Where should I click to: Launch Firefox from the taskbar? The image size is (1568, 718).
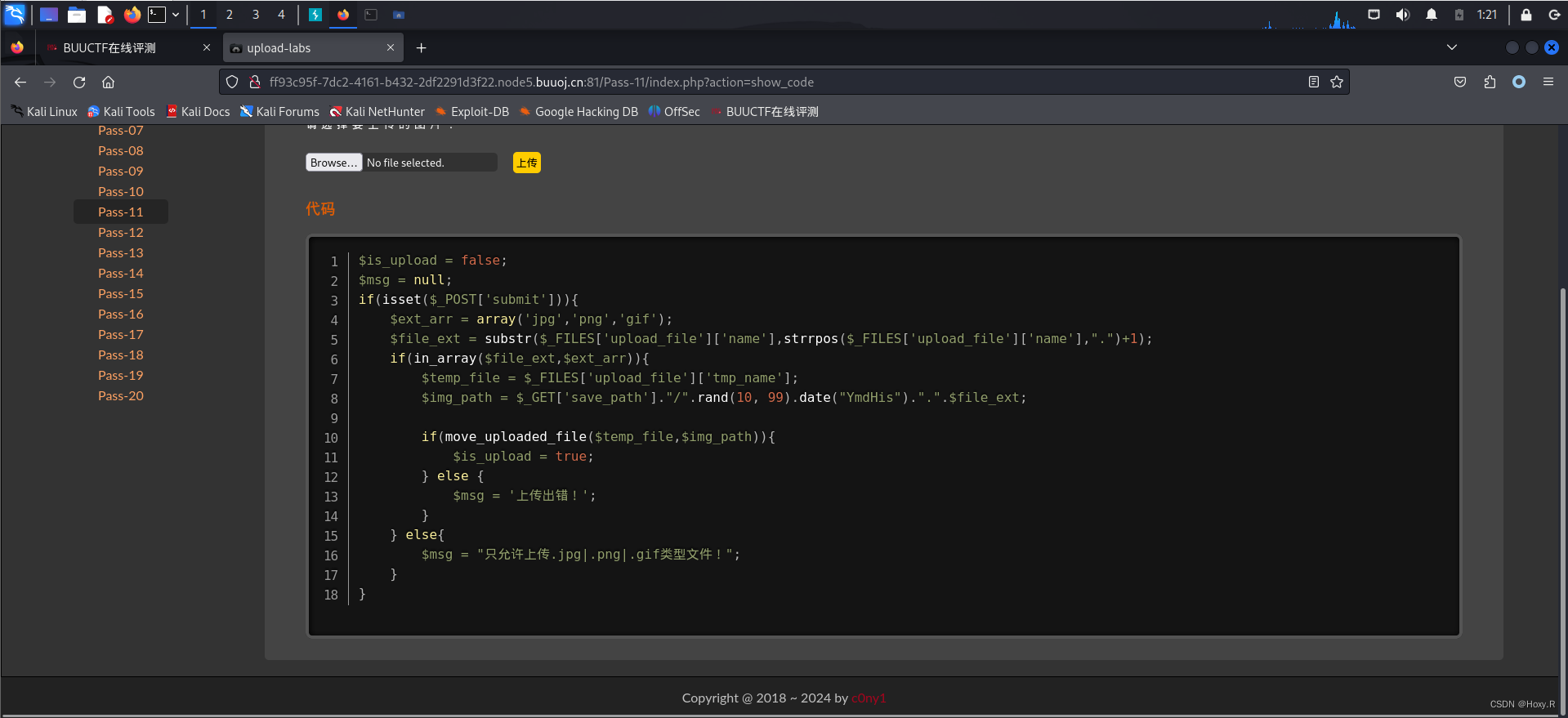pos(132,15)
